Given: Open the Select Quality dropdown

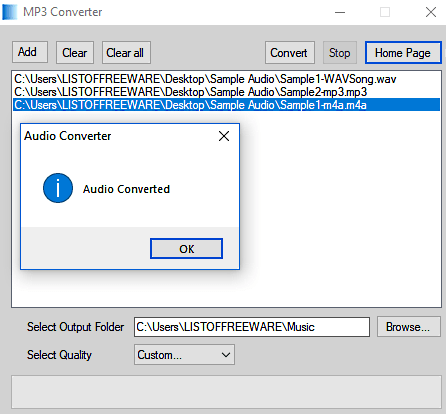Looking at the screenshot, I should (184, 355).
